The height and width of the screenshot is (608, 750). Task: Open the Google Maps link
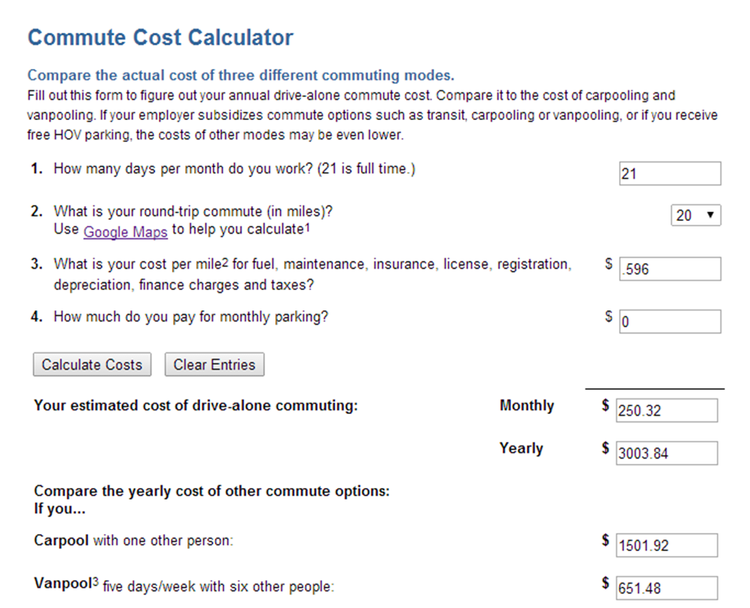[x=125, y=231]
